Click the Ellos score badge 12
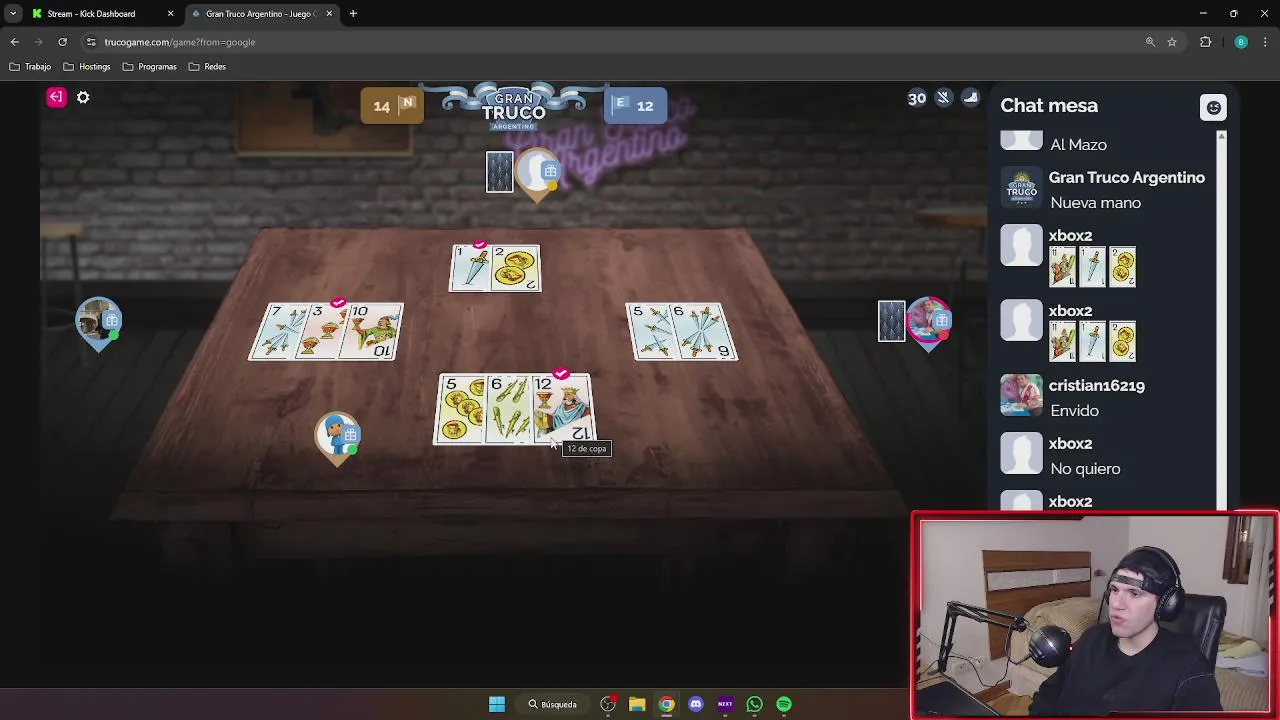Viewport: 1280px width, 720px height. click(x=635, y=106)
